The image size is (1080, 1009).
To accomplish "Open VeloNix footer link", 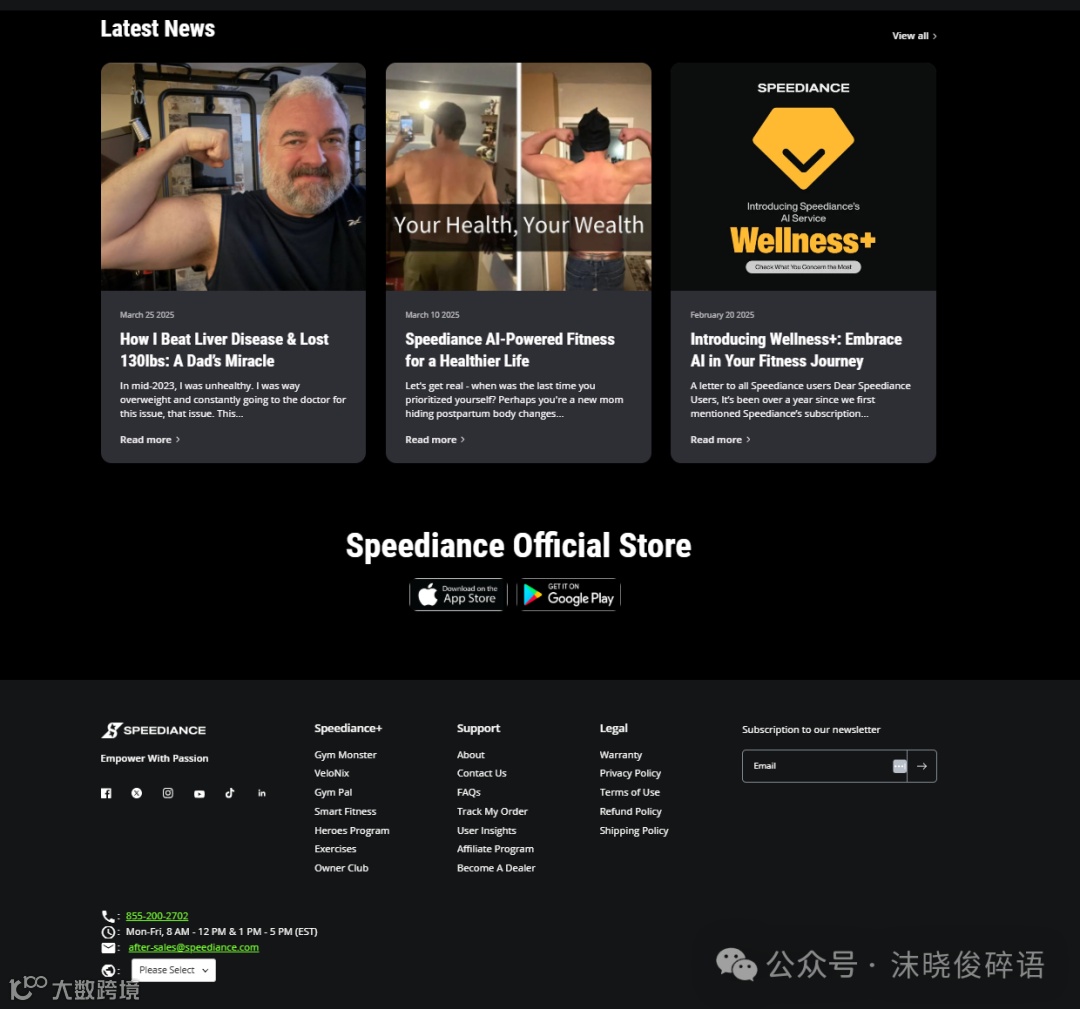I will 331,773.
